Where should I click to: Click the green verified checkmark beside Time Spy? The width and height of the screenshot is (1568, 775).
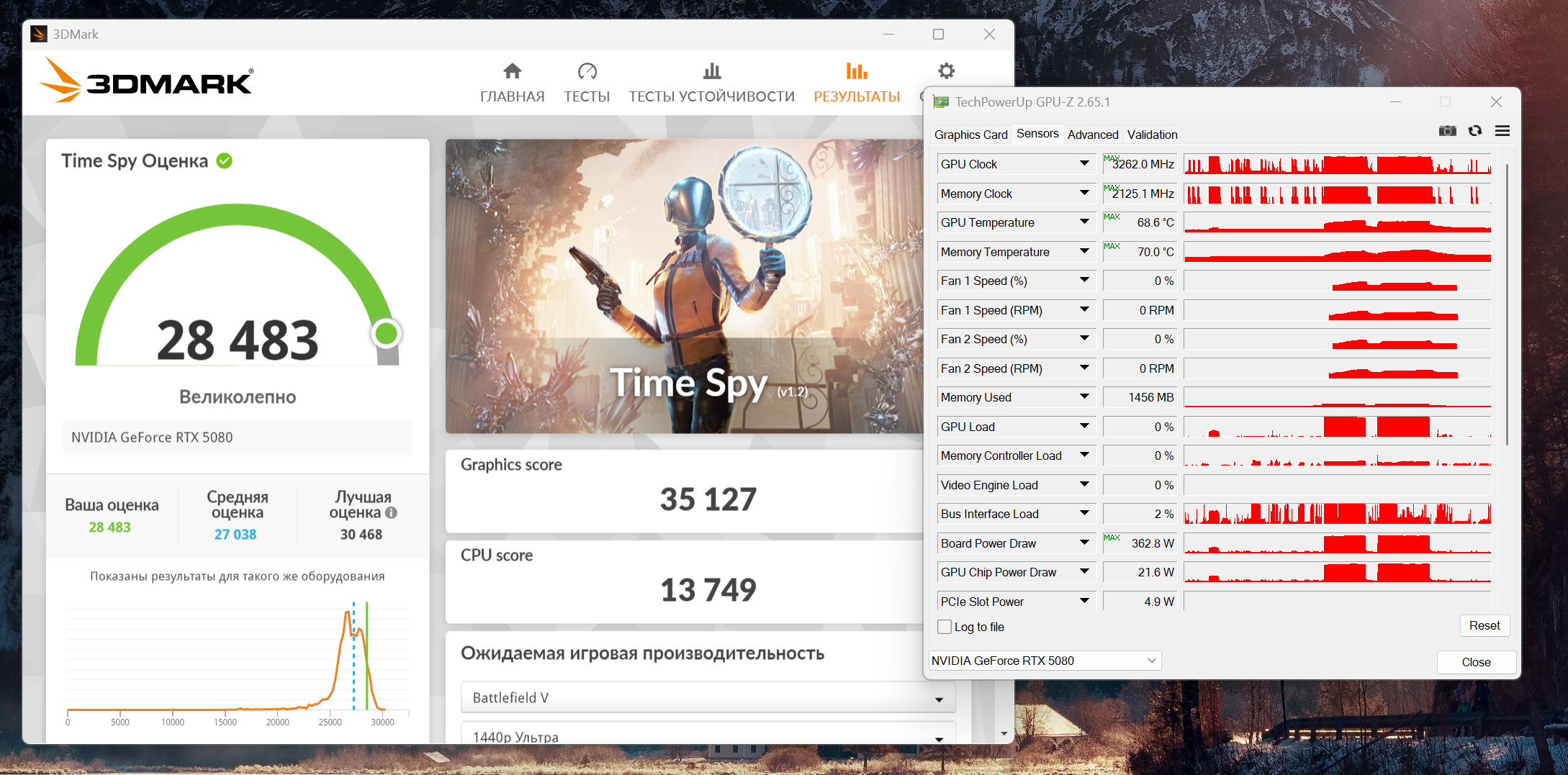click(225, 160)
